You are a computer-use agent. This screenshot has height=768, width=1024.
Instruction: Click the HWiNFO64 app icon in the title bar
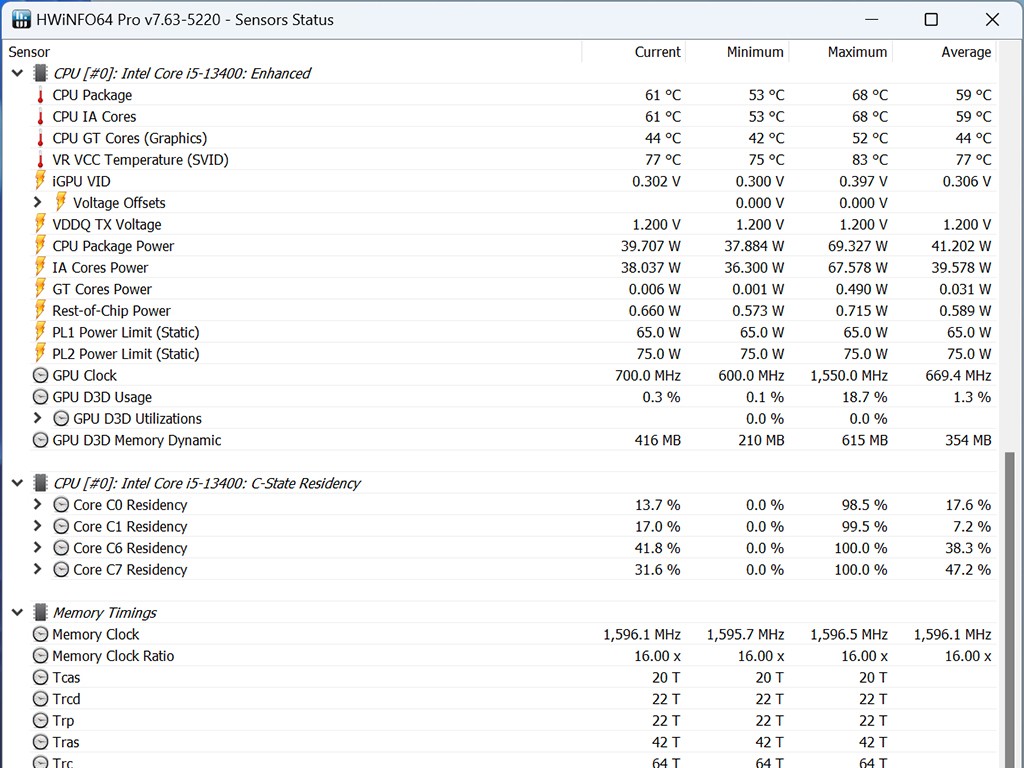[20, 20]
